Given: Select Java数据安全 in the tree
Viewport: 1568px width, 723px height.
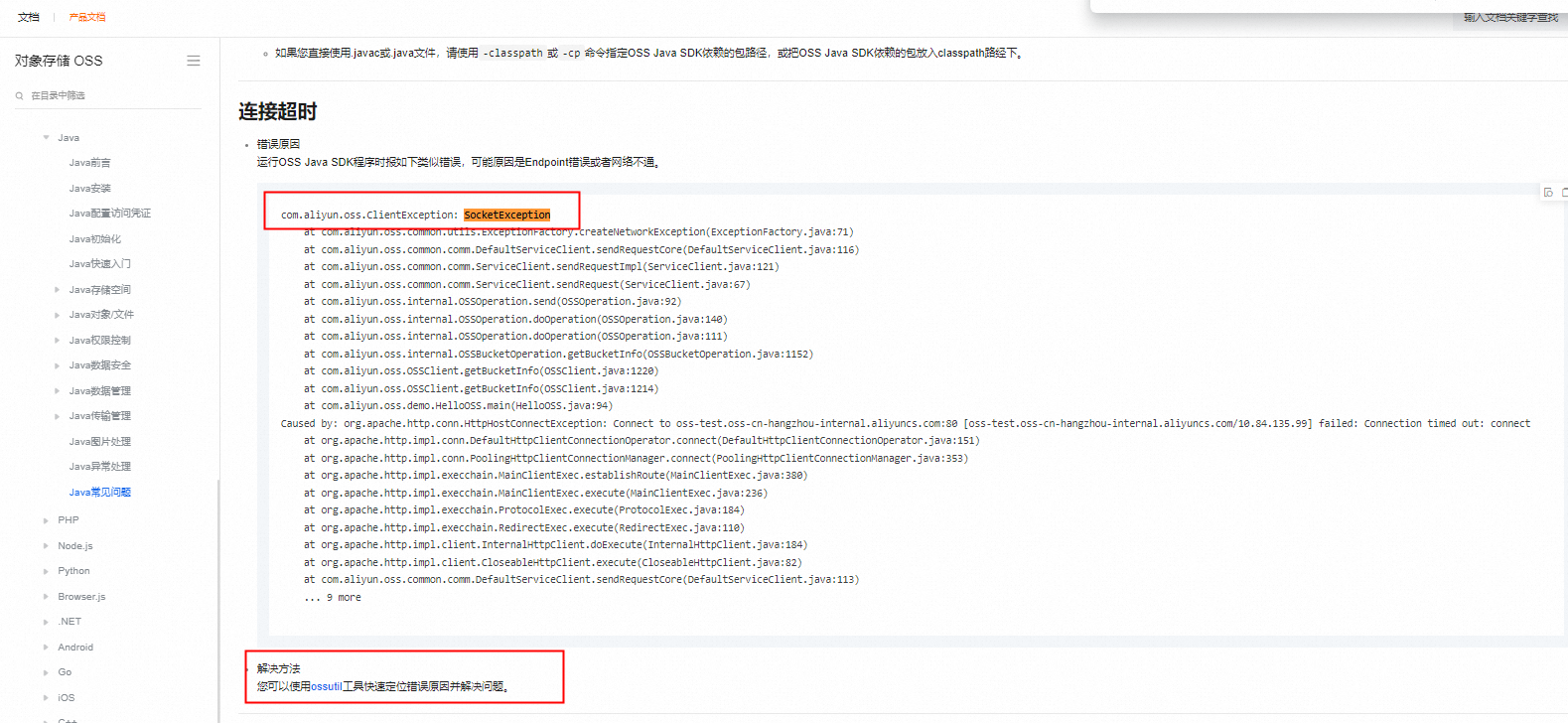Looking at the screenshot, I should tap(100, 365).
